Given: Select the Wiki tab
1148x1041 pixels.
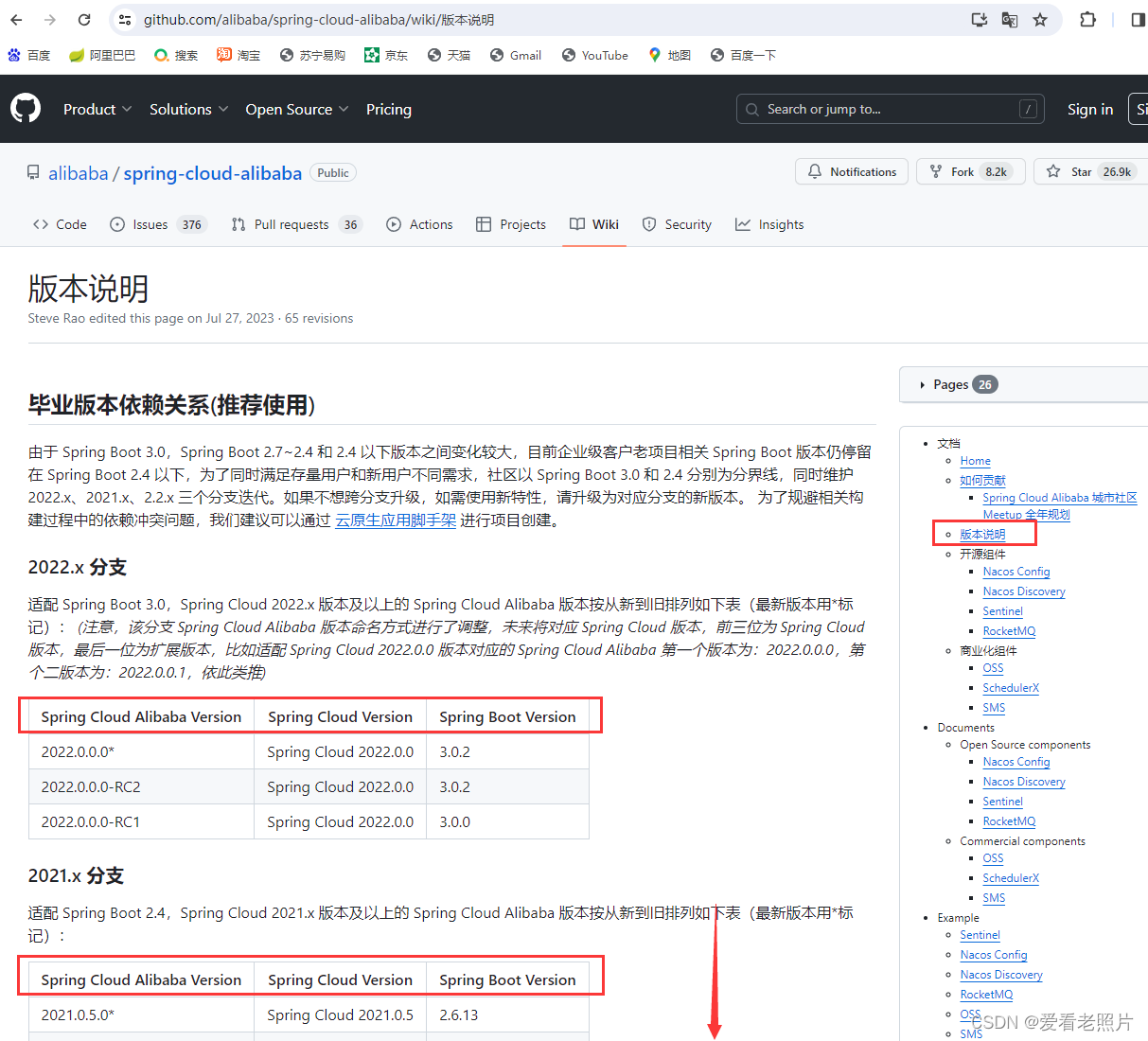Looking at the screenshot, I should pos(594,224).
